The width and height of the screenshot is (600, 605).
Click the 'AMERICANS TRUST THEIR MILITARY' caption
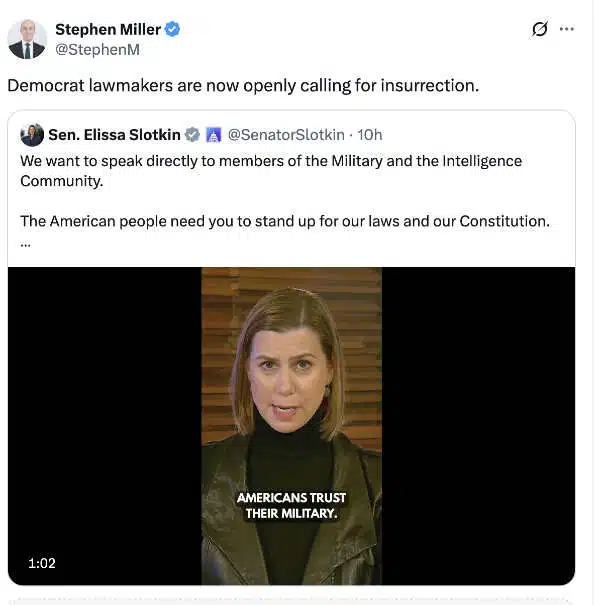[x=291, y=506]
